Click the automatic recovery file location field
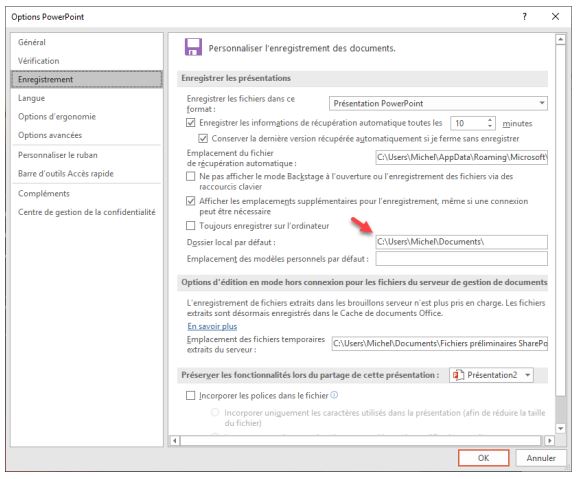579x479 pixels. tap(462, 157)
